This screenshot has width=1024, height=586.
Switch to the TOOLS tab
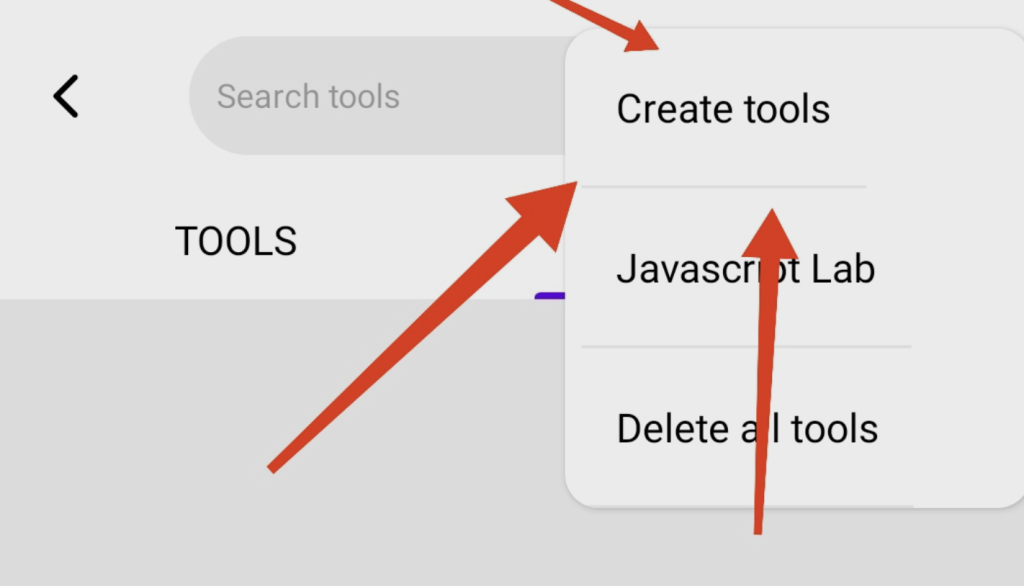click(236, 241)
